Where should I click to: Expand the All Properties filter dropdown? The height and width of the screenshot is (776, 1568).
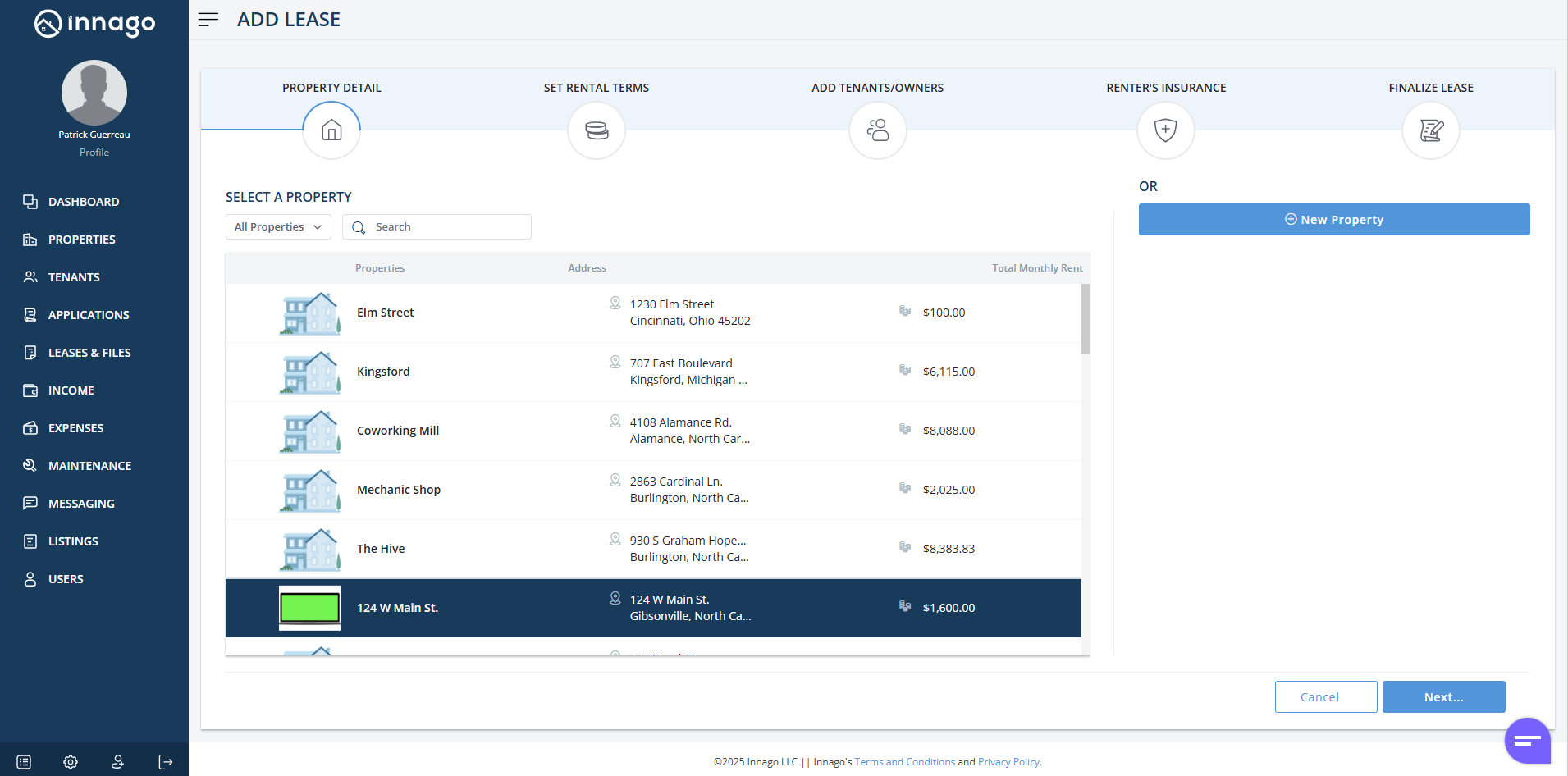point(278,227)
